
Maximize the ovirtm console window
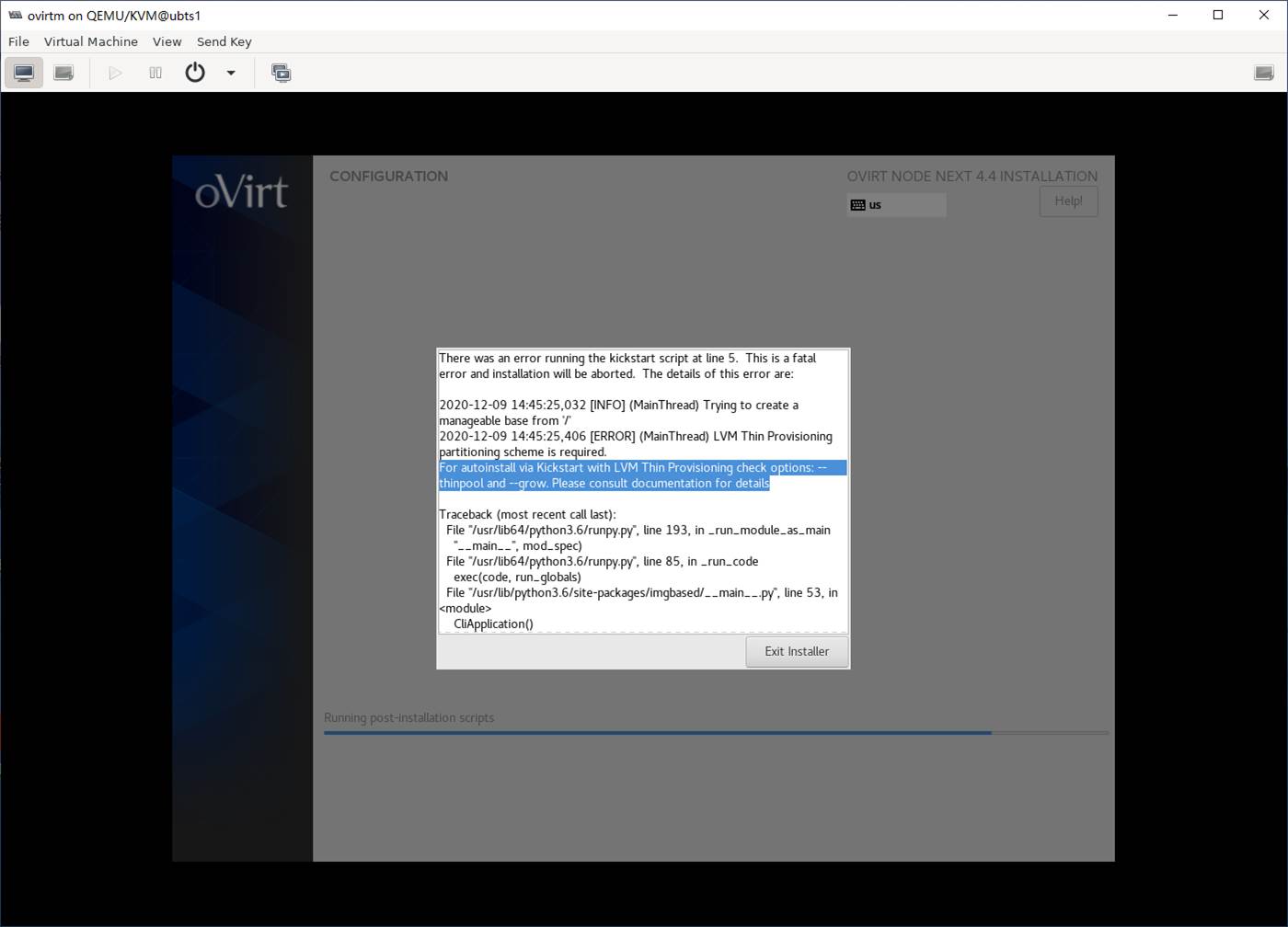1218,15
